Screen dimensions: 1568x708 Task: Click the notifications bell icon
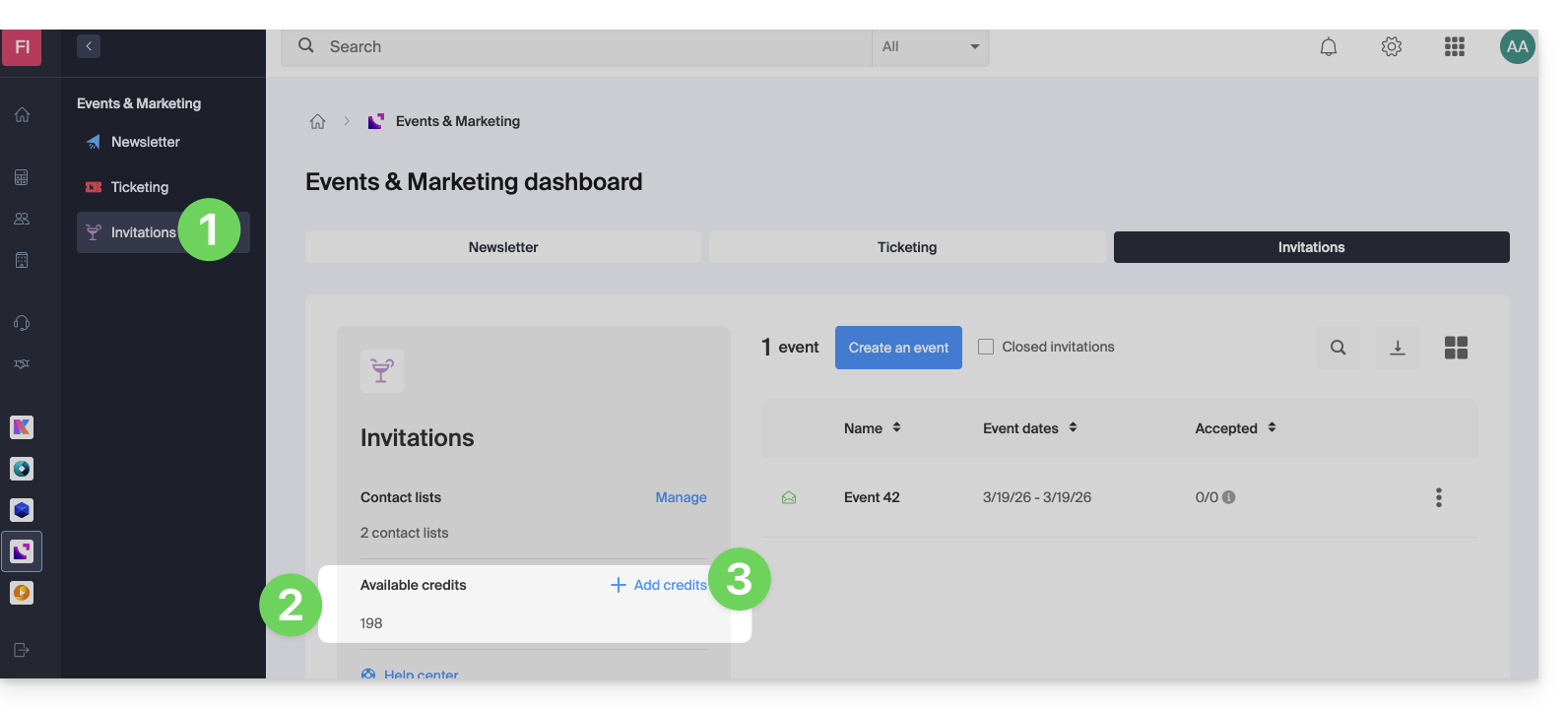point(1329,46)
